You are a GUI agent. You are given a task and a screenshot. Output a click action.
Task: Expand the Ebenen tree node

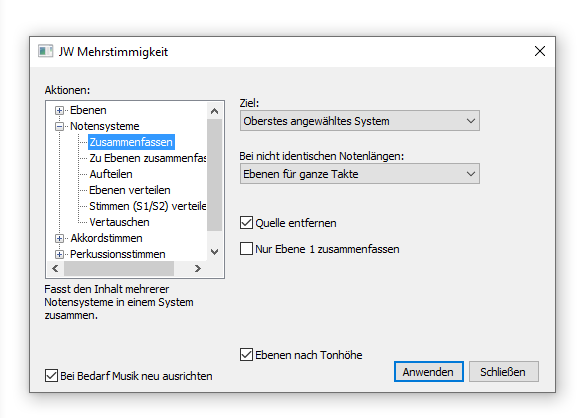point(59,110)
